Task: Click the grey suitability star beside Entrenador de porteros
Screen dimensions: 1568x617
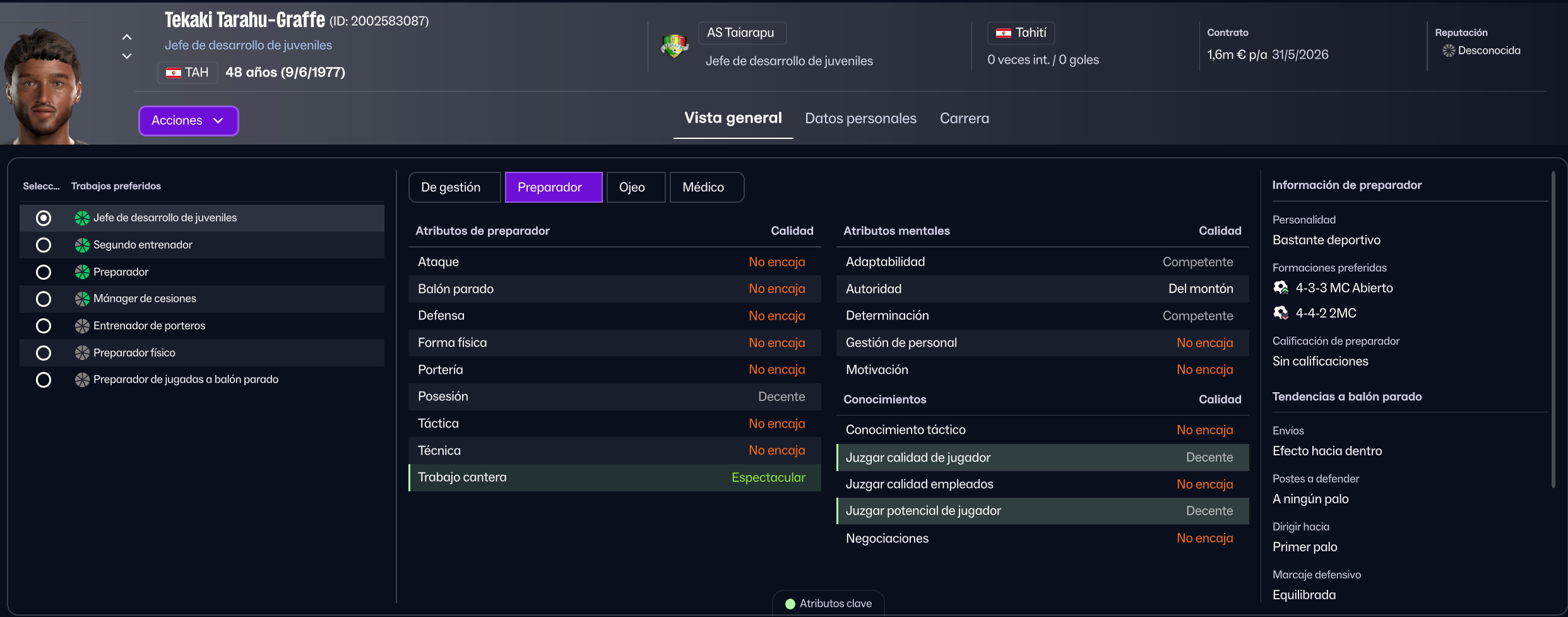Action: (82, 326)
